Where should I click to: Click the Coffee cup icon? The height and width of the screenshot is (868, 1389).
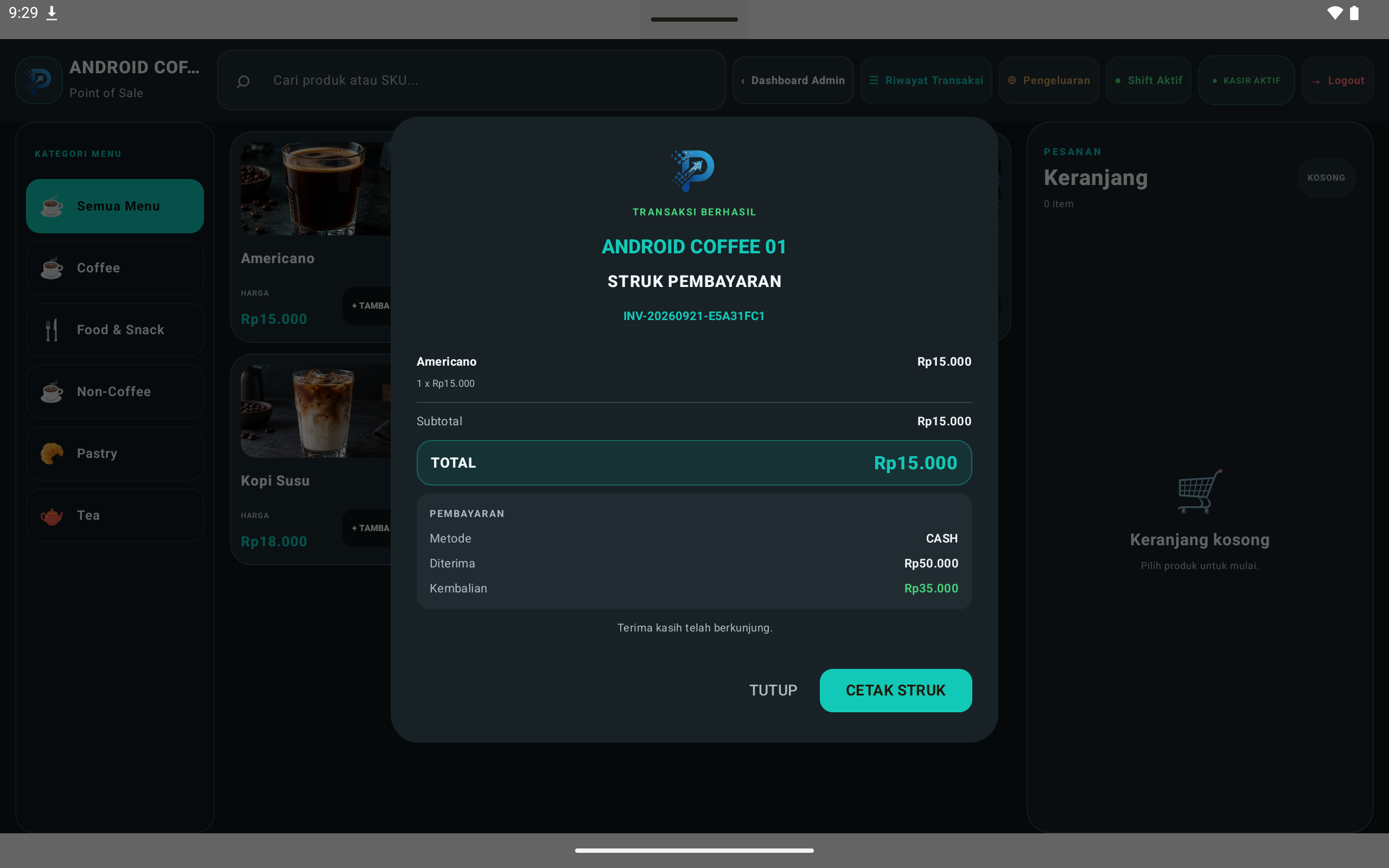pyautogui.click(x=52, y=268)
